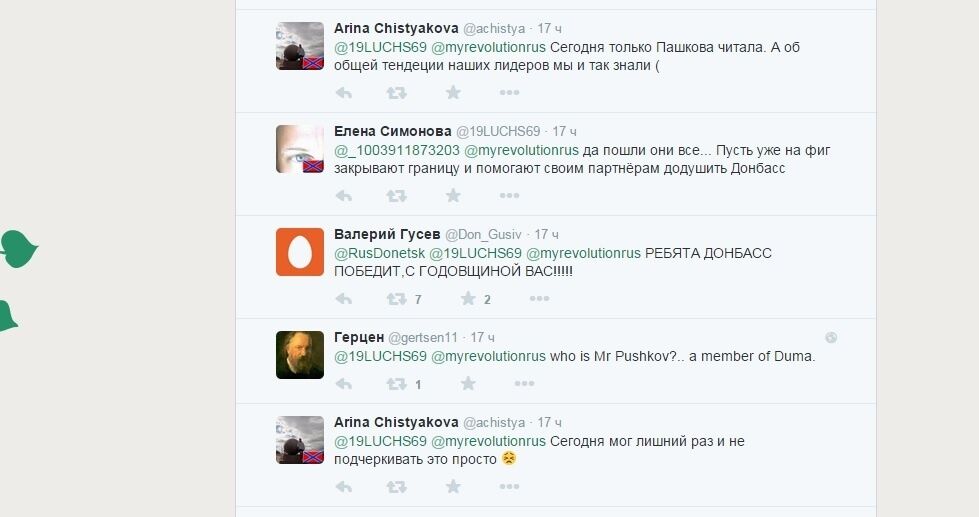This screenshot has width=979, height=517.
Task: Open the @gertsen11 handle link
Action: [x=424, y=338]
